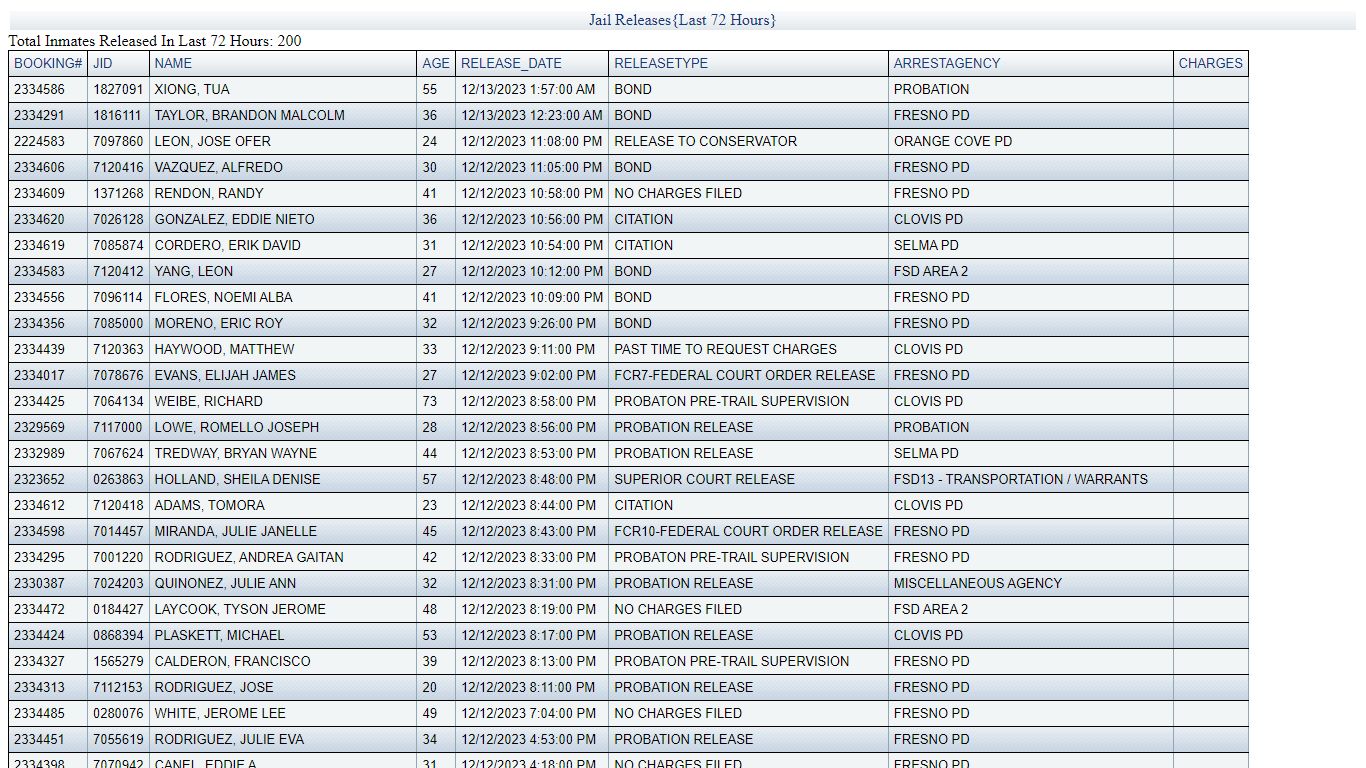The image size is (1366, 768).
Task: Click FCR10-FEDERAL COURT ORDER RELEASE cell
Action: coord(748,531)
